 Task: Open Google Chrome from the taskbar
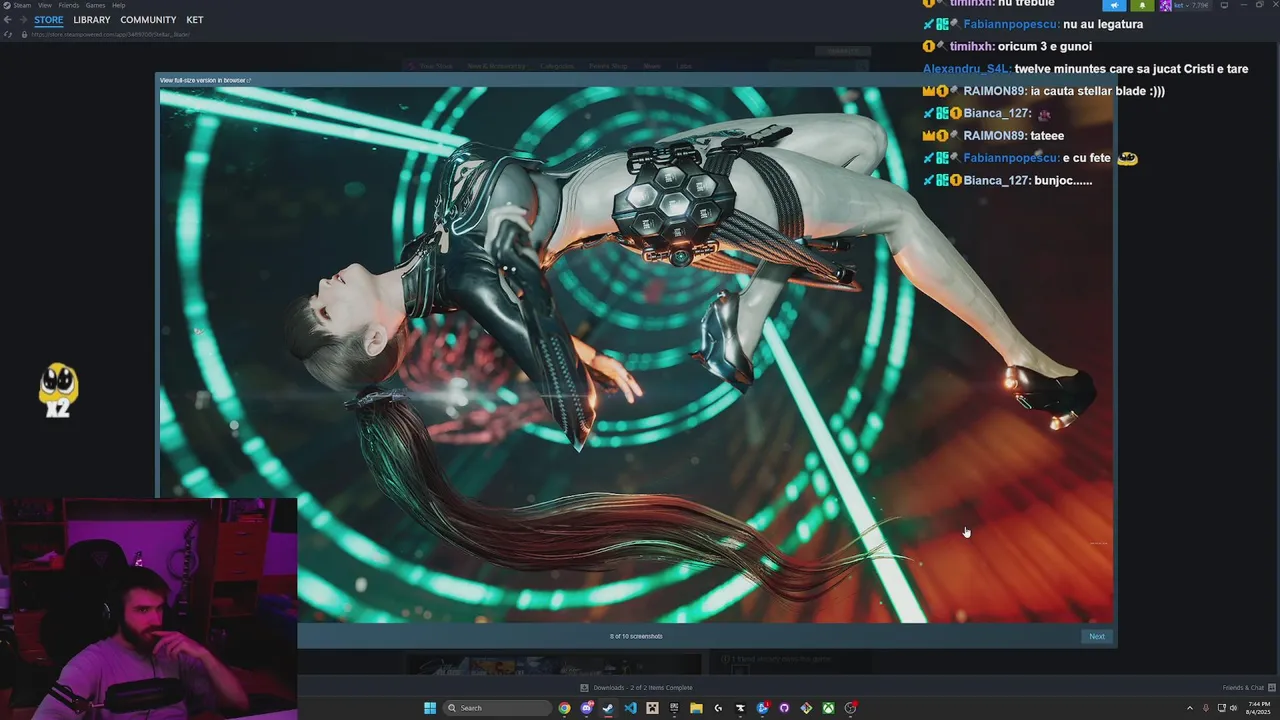(564, 708)
